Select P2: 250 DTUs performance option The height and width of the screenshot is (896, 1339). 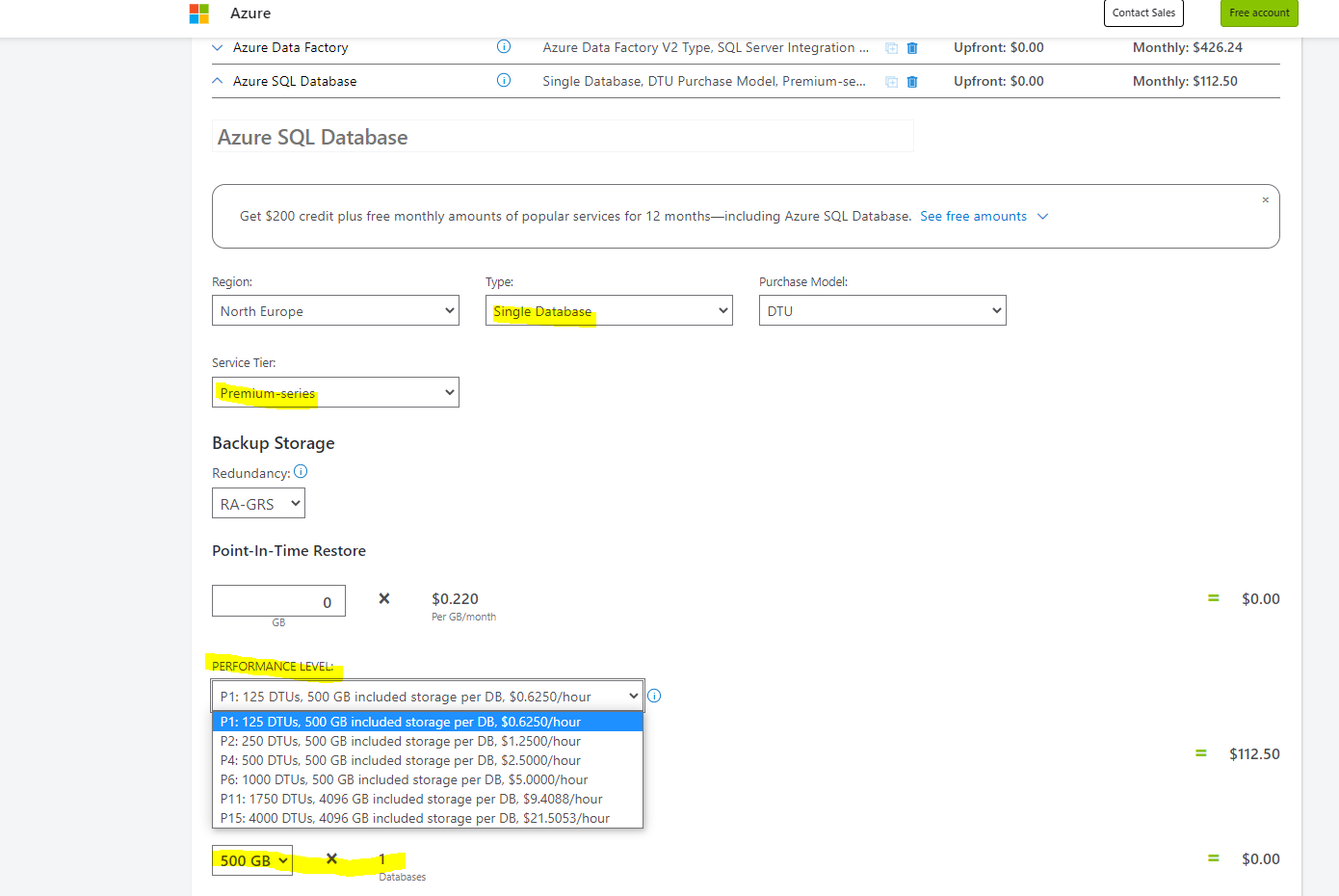427,741
